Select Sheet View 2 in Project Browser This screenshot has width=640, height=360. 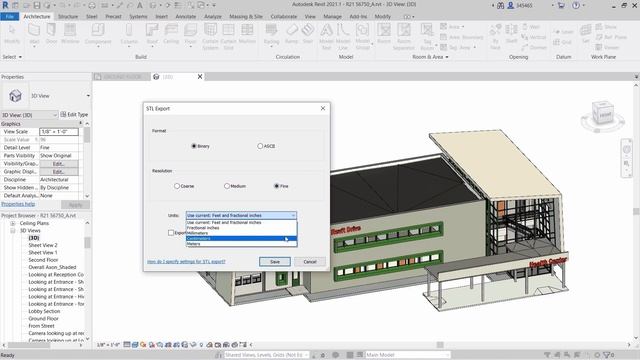coord(43,245)
